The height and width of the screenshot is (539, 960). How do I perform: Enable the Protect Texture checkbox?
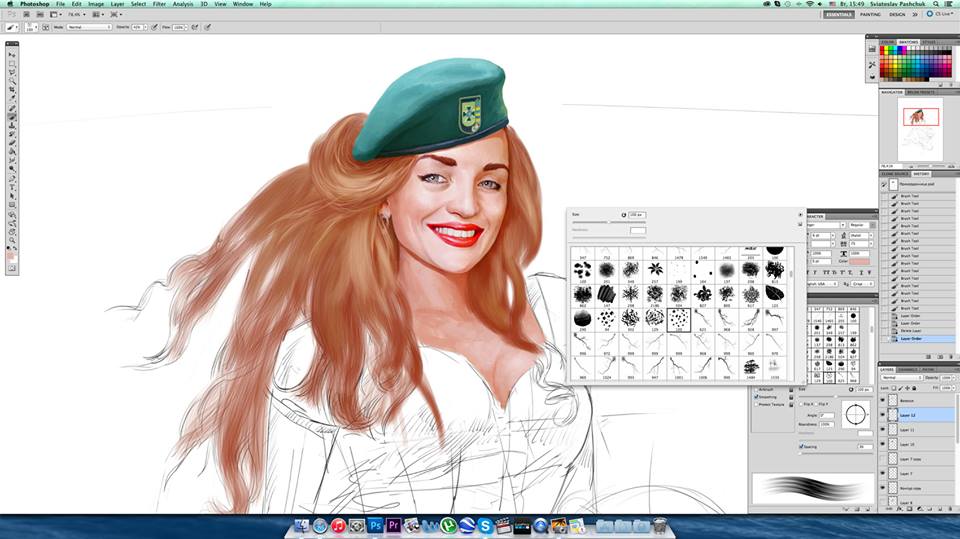tap(757, 404)
